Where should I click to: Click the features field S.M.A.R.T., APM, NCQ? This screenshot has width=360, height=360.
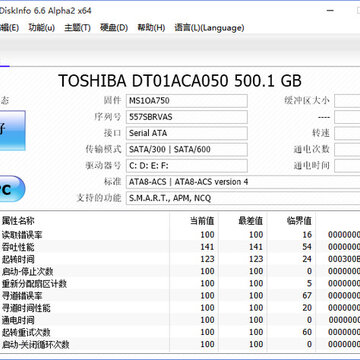243,198
